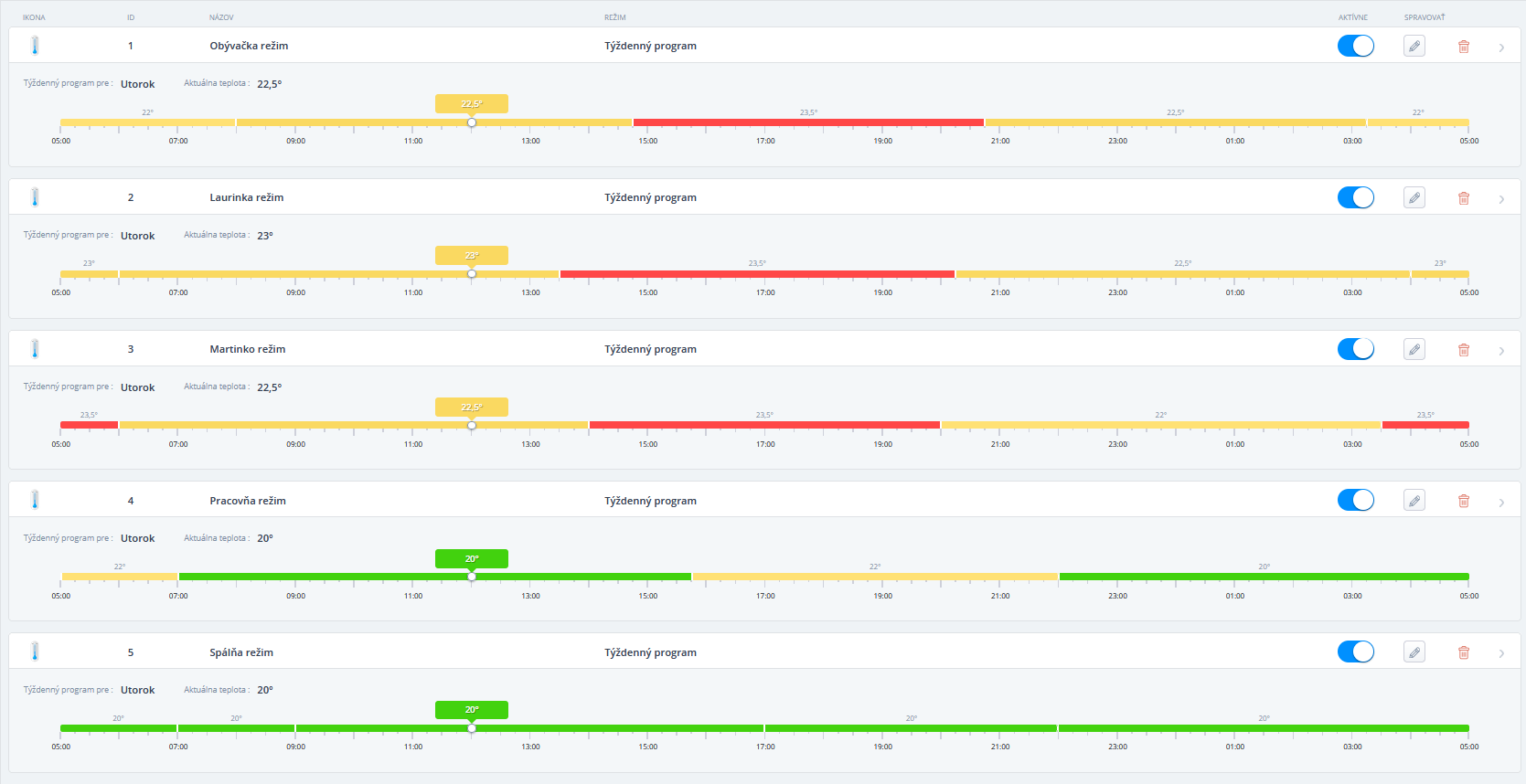Click red 23,5° segment in Obývačka timeline
Screen dimensions: 1526x784
click(x=808, y=122)
